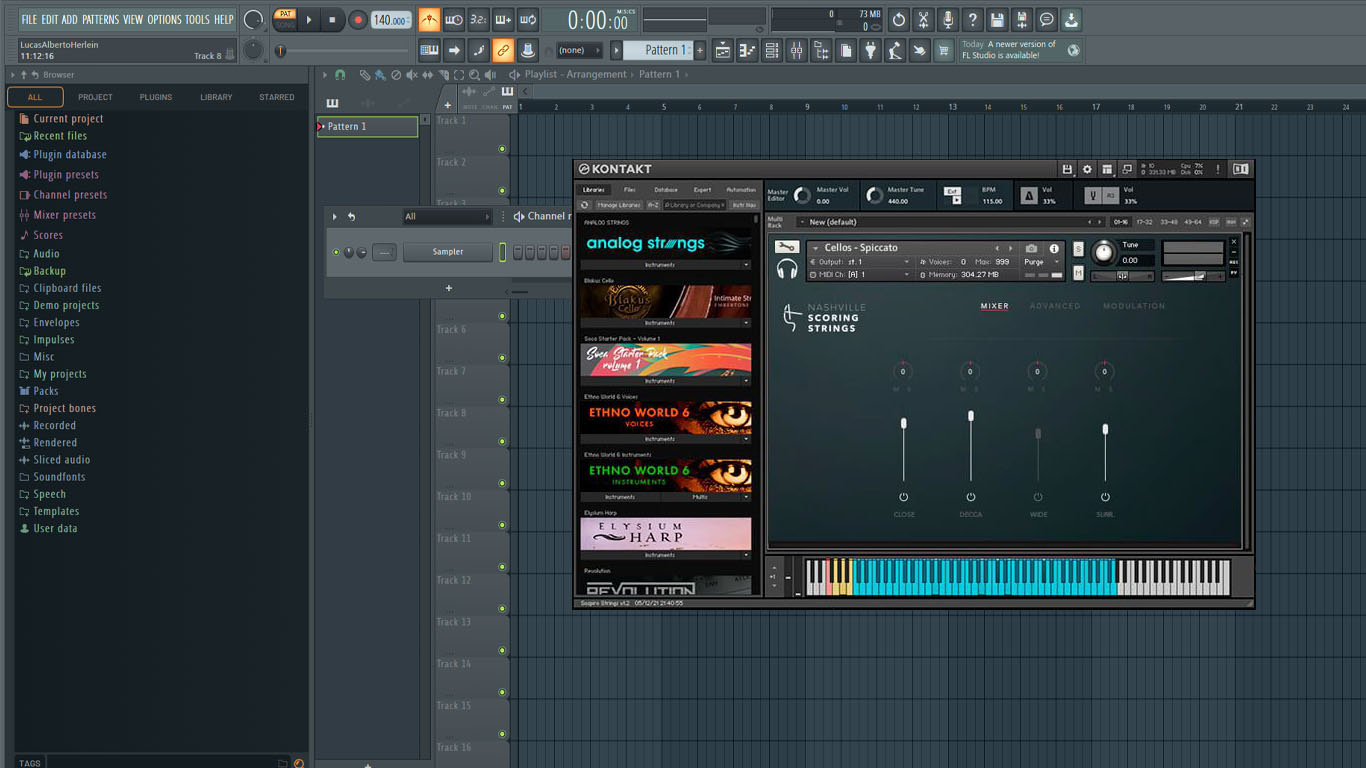Mute the Sampler channel green light
1366x768 pixels.
tap(336, 252)
